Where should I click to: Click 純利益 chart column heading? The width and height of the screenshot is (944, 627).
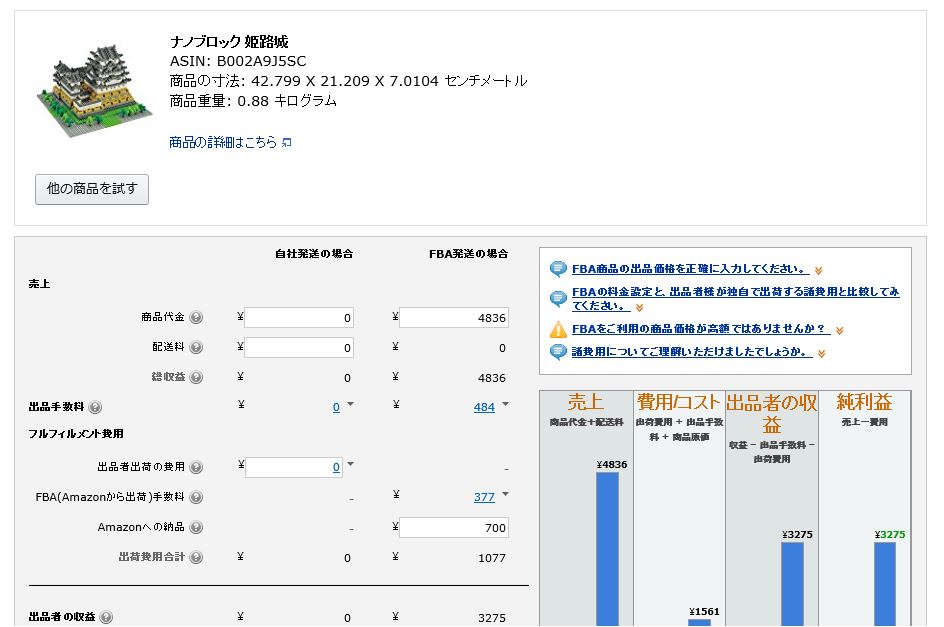pyautogui.click(x=864, y=402)
